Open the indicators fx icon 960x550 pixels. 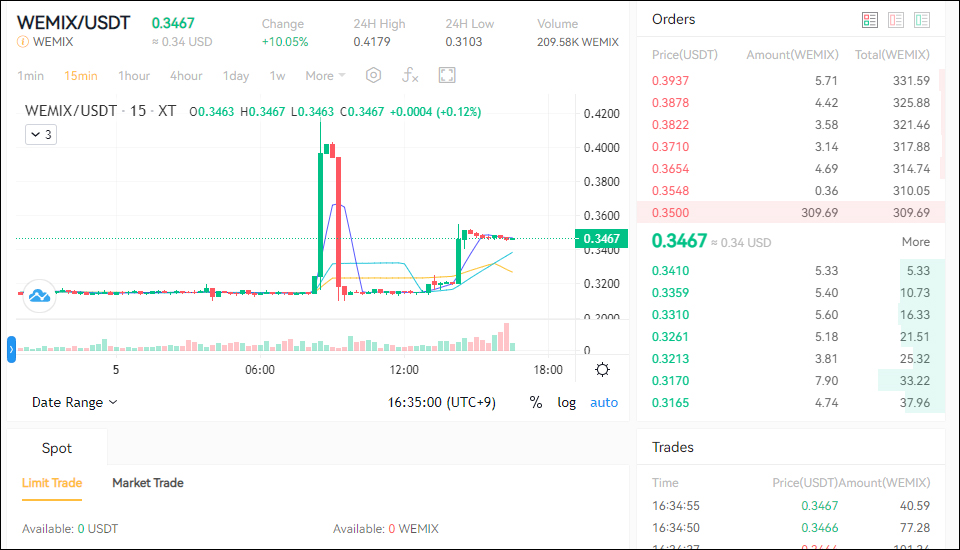410,75
